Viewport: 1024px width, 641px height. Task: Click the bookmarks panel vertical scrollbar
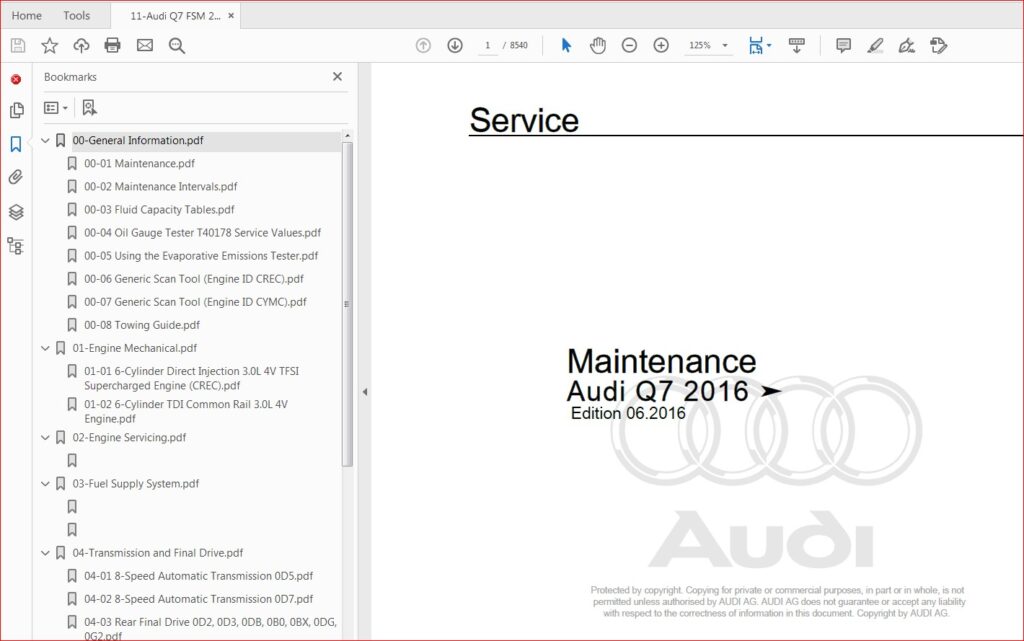(347, 304)
